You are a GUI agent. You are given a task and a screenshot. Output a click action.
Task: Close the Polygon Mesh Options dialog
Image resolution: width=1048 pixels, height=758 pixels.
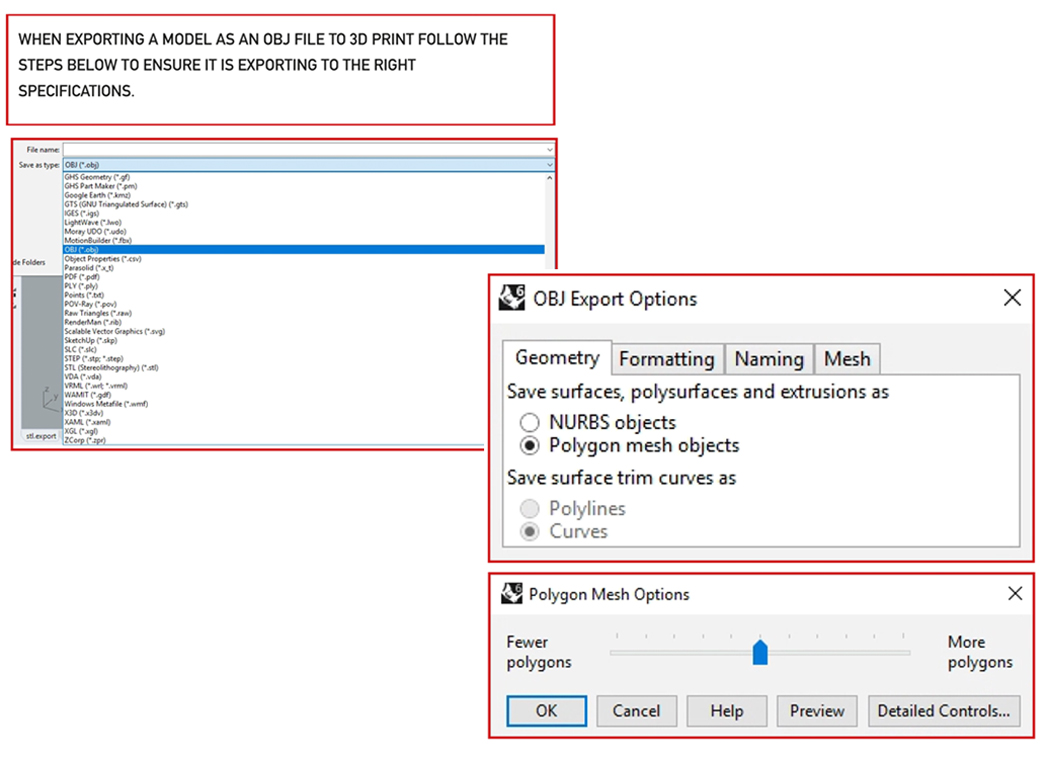[x=1014, y=594]
